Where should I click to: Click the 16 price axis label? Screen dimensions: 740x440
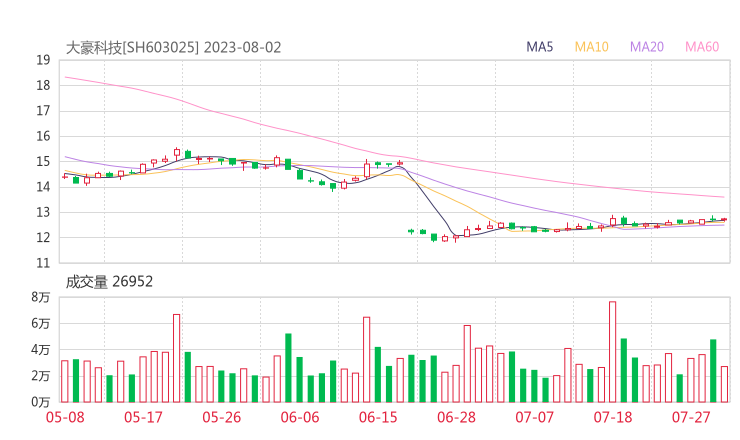[43, 136]
